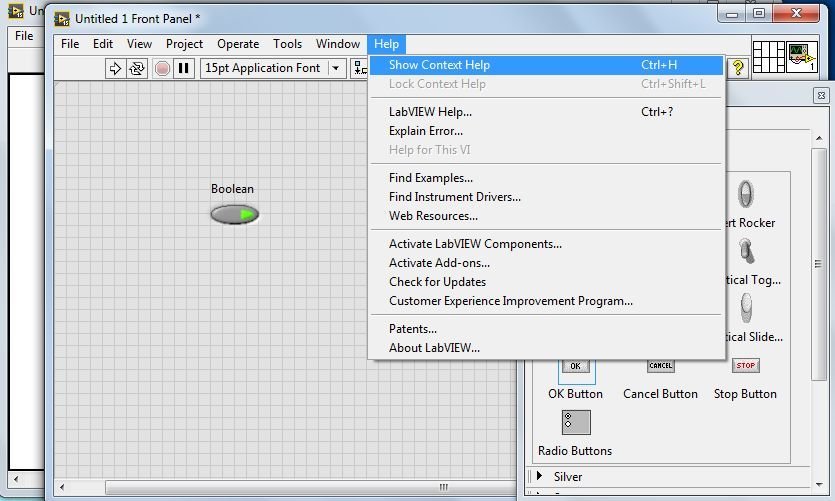This screenshot has height=501, width=835.
Task: Open the Project menu
Action: [184, 44]
